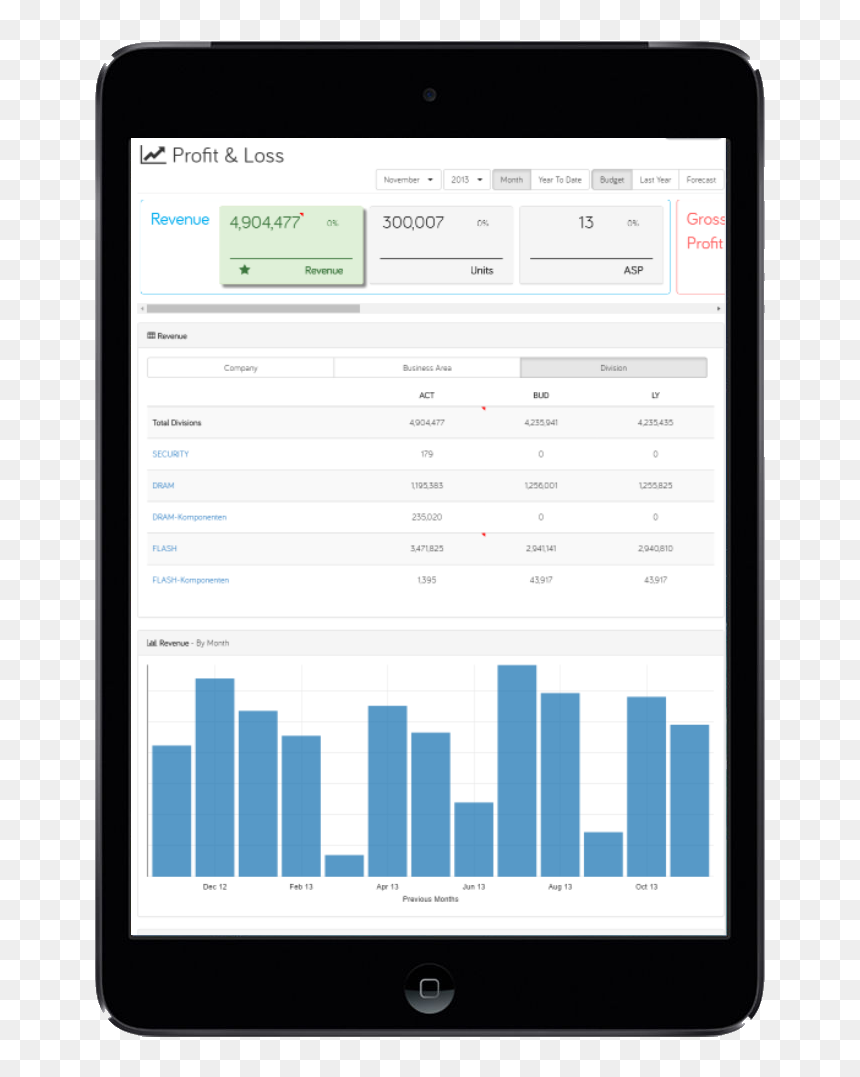Click the star icon on Revenue card
The height and width of the screenshot is (1077, 860).
(x=245, y=270)
